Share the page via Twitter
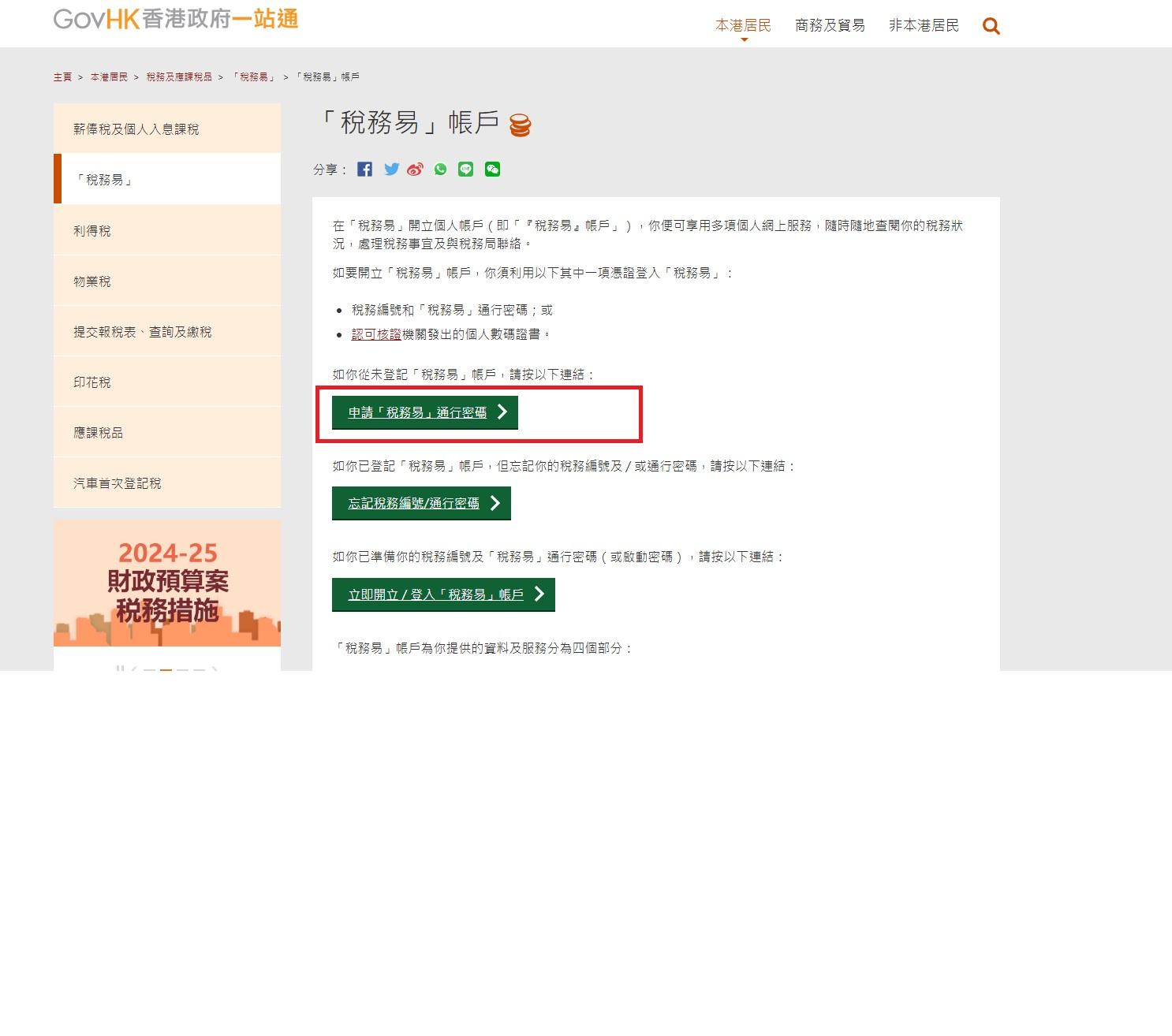The height and width of the screenshot is (1036, 1172). (x=390, y=168)
